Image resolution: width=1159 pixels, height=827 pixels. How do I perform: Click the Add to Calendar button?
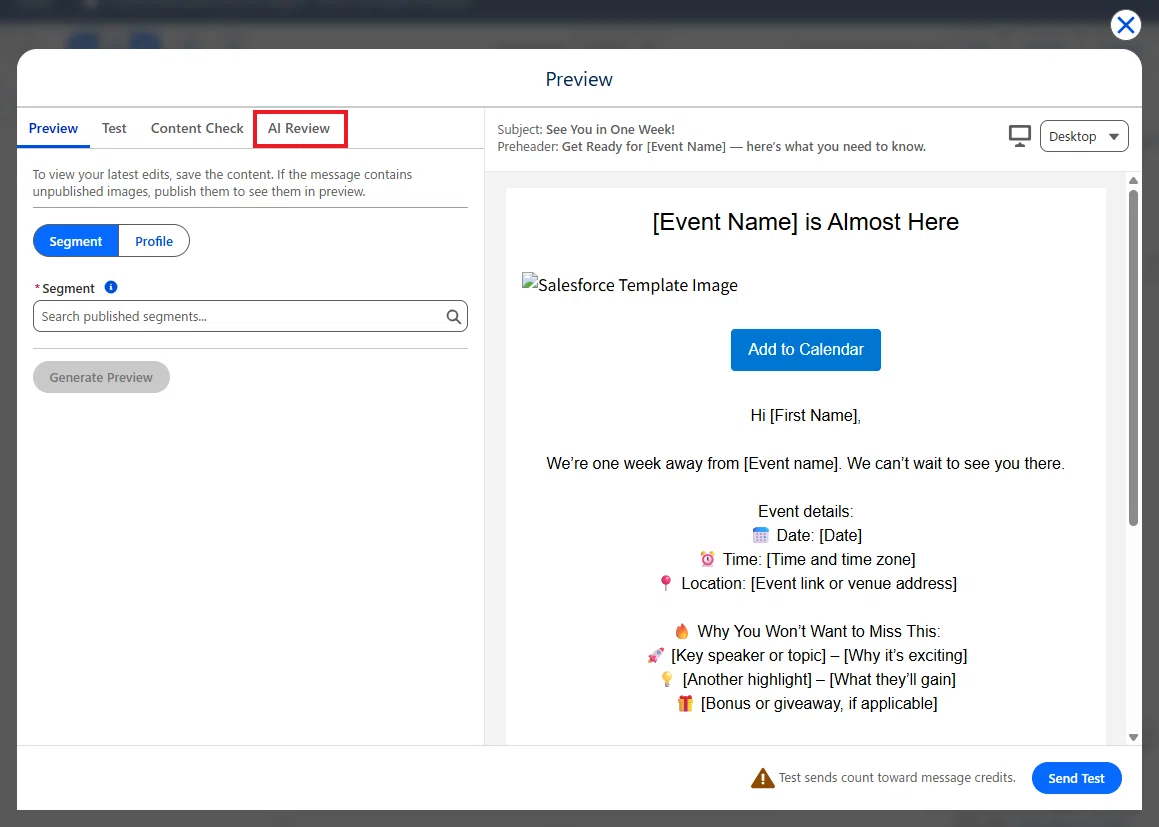click(x=806, y=350)
